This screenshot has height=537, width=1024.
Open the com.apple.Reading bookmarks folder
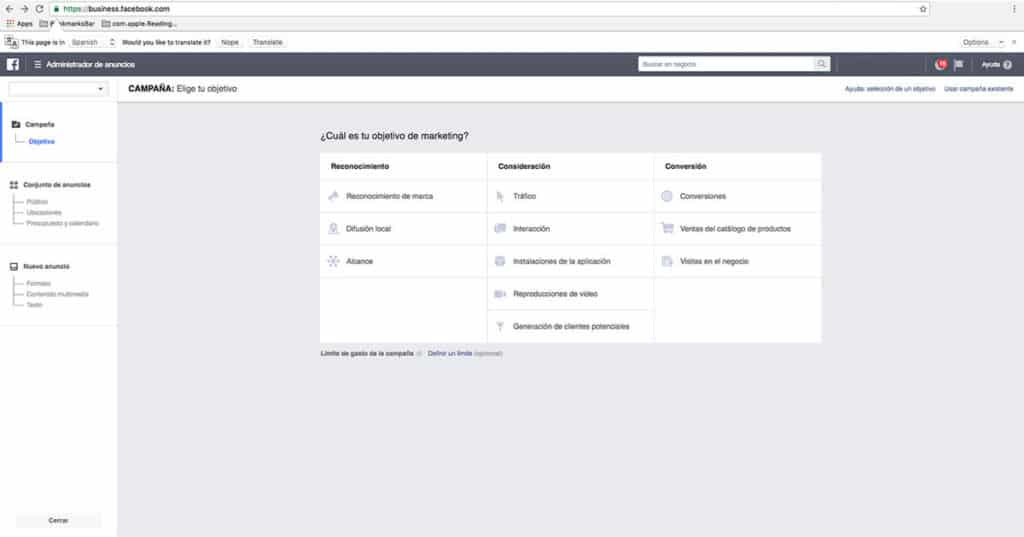point(139,24)
